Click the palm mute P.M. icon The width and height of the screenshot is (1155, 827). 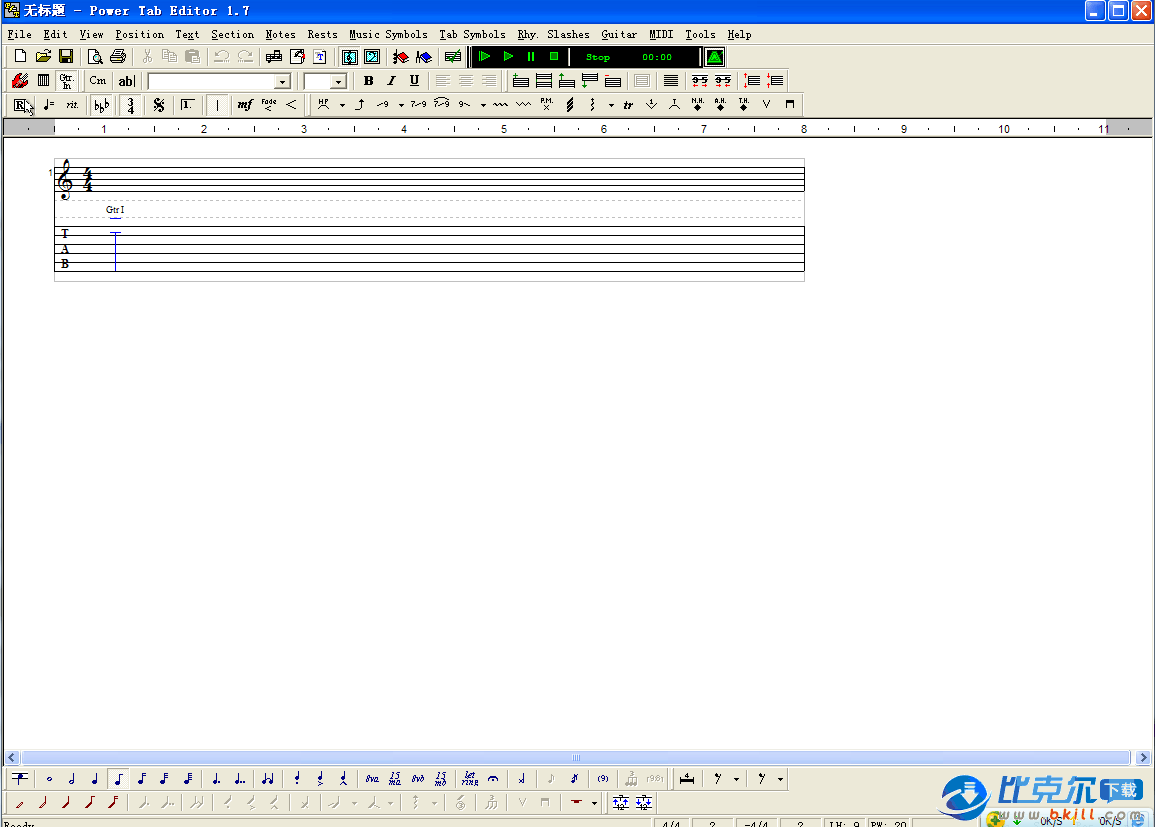pos(546,104)
